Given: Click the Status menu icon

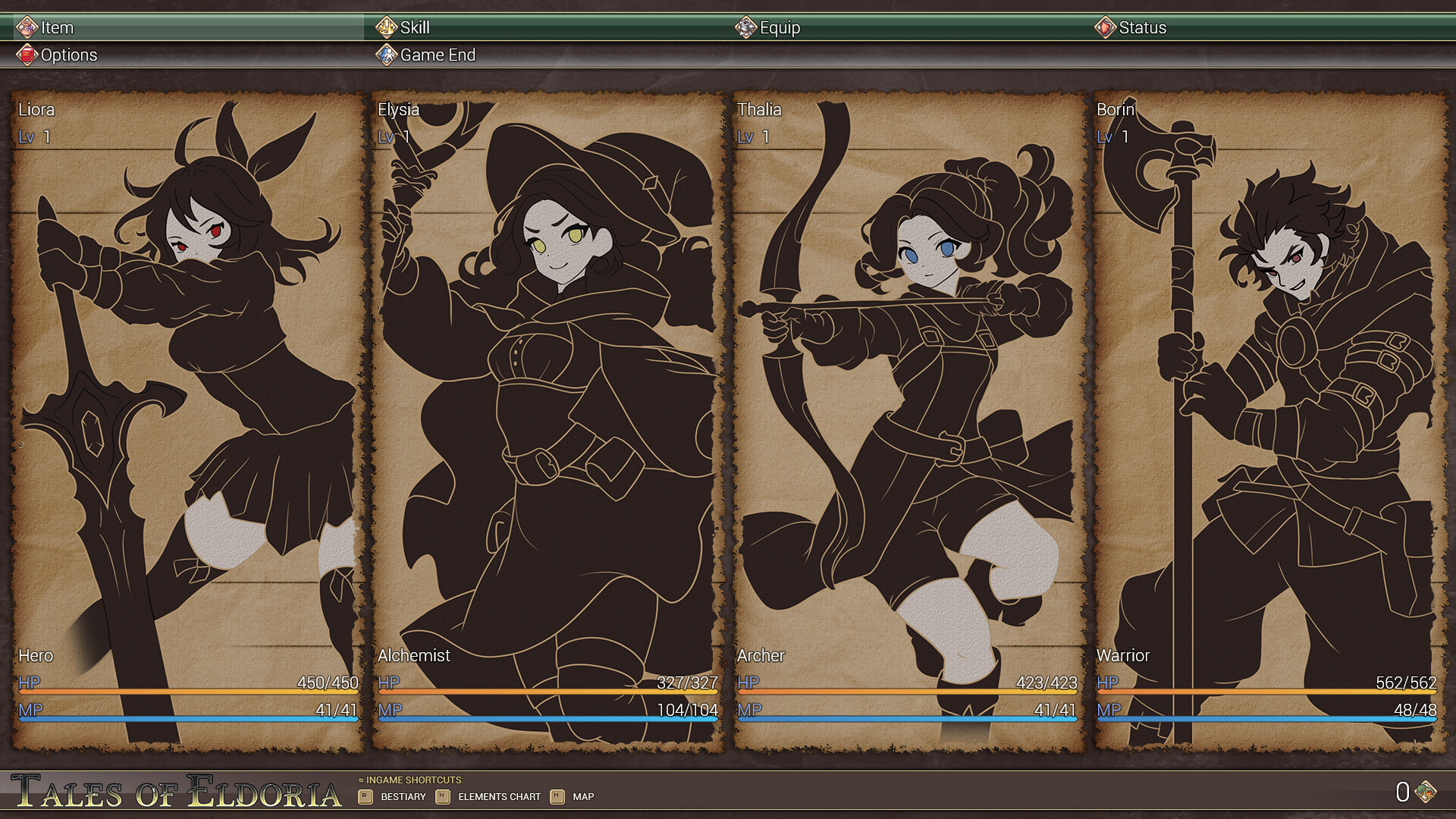Looking at the screenshot, I should 1105,27.
